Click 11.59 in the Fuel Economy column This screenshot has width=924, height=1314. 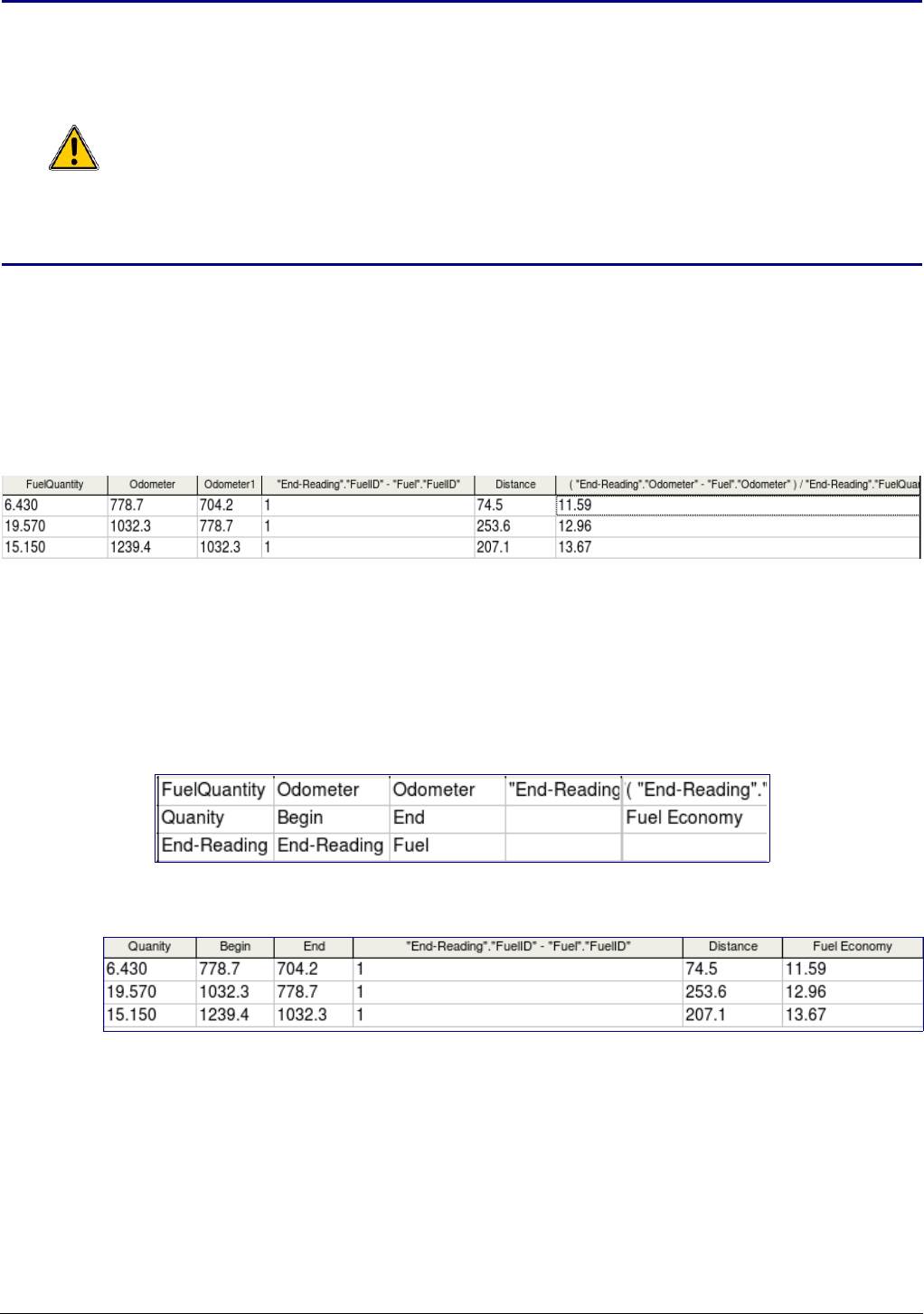[806, 969]
